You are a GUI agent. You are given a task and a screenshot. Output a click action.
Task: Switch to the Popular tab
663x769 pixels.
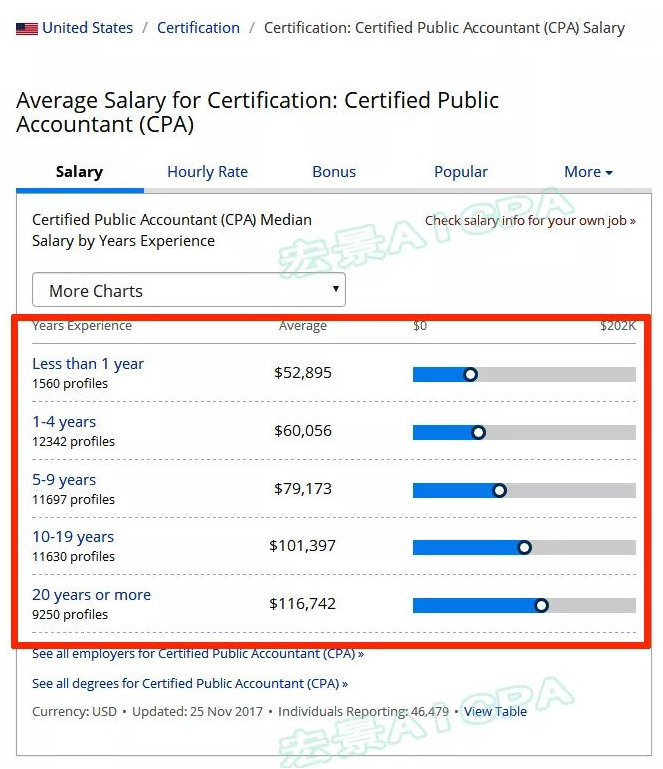coord(461,172)
